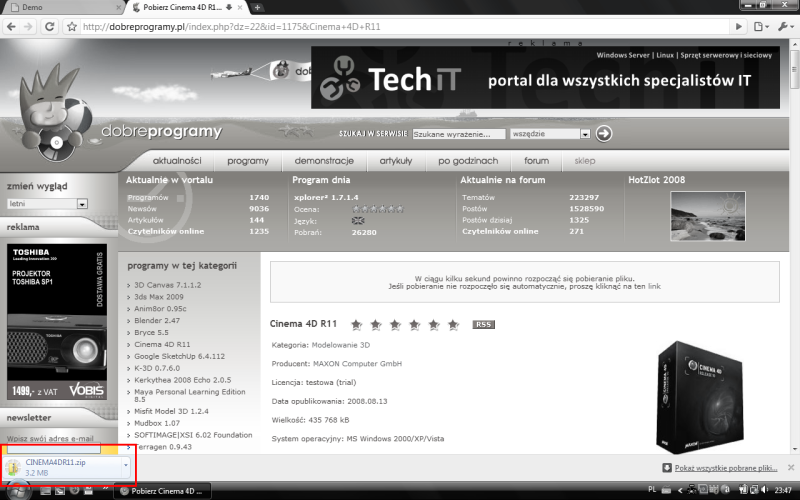This screenshot has height=500, width=800.
Task: Click the volume speaker tray icon
Action: point(764,489)
